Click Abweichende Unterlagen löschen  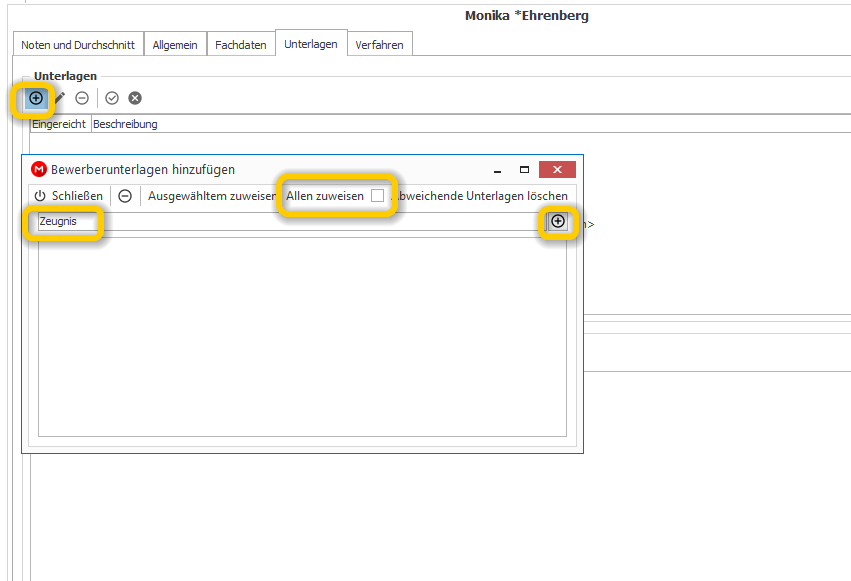click(x=479, y=196)
